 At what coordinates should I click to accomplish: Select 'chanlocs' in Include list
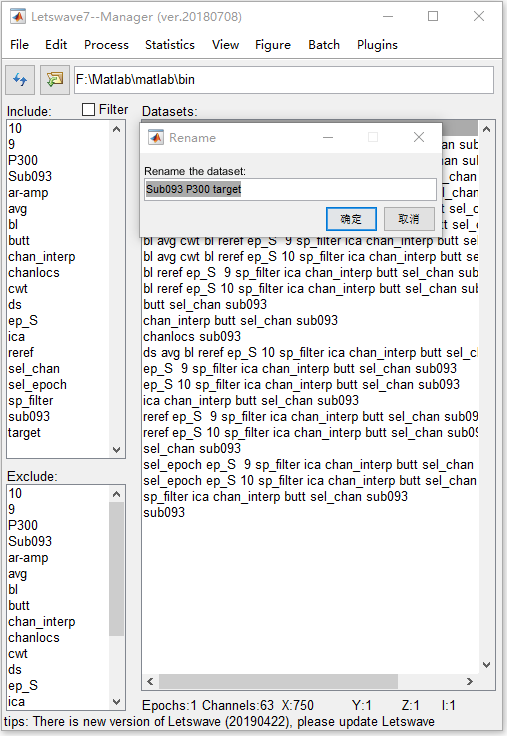pos(34,273)
